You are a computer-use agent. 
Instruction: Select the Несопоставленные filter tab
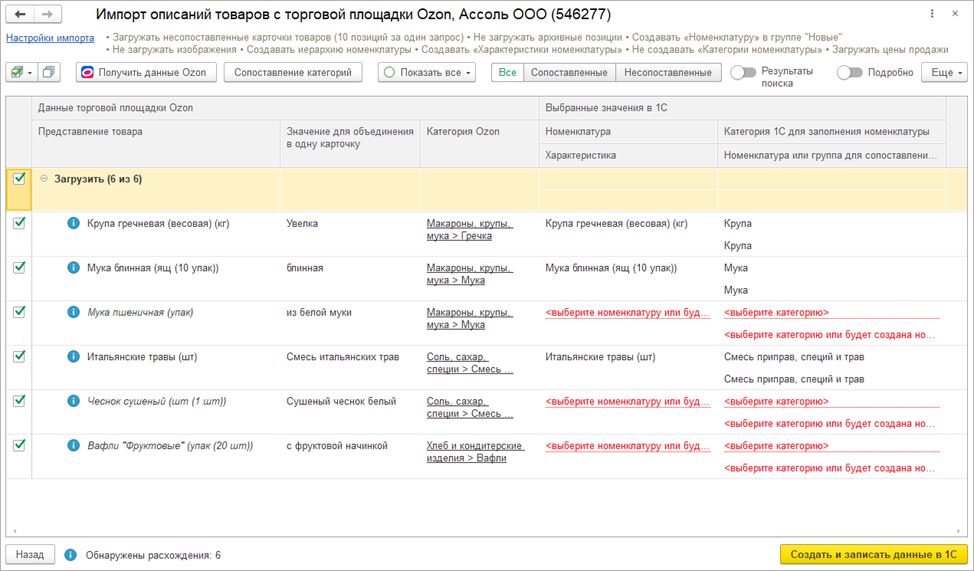668,73
